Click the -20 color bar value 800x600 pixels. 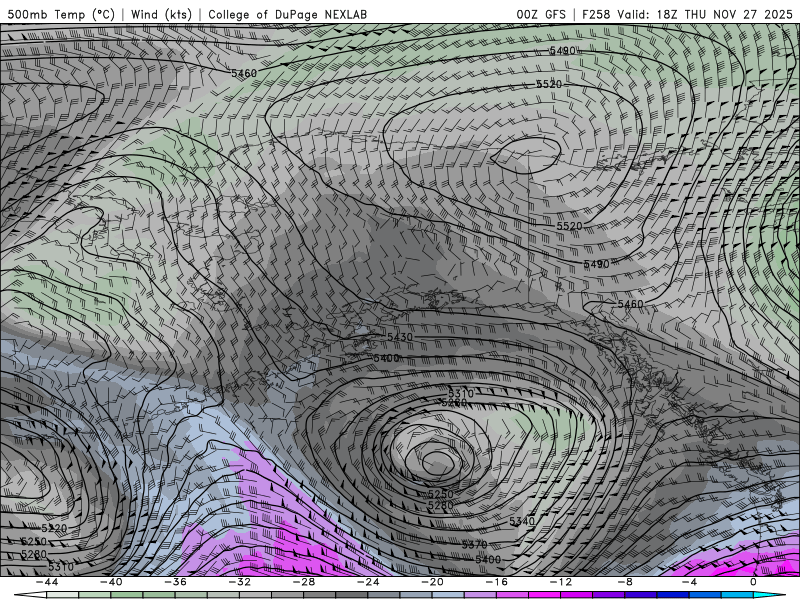(432, 582)
